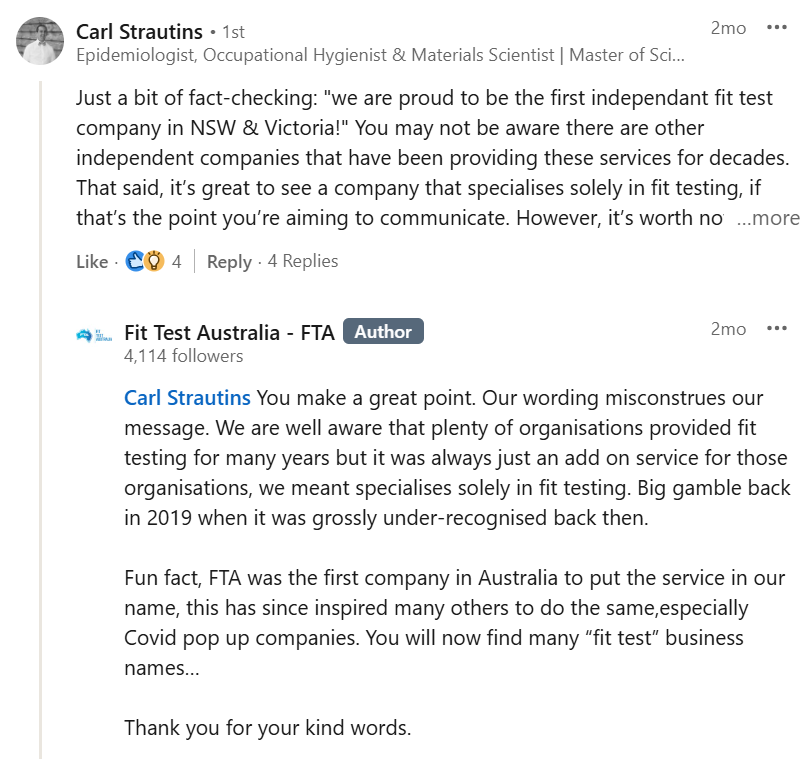Open options menu on Carl Strautins' comment
Screen dimensions: 808x759
click(777, 27)
